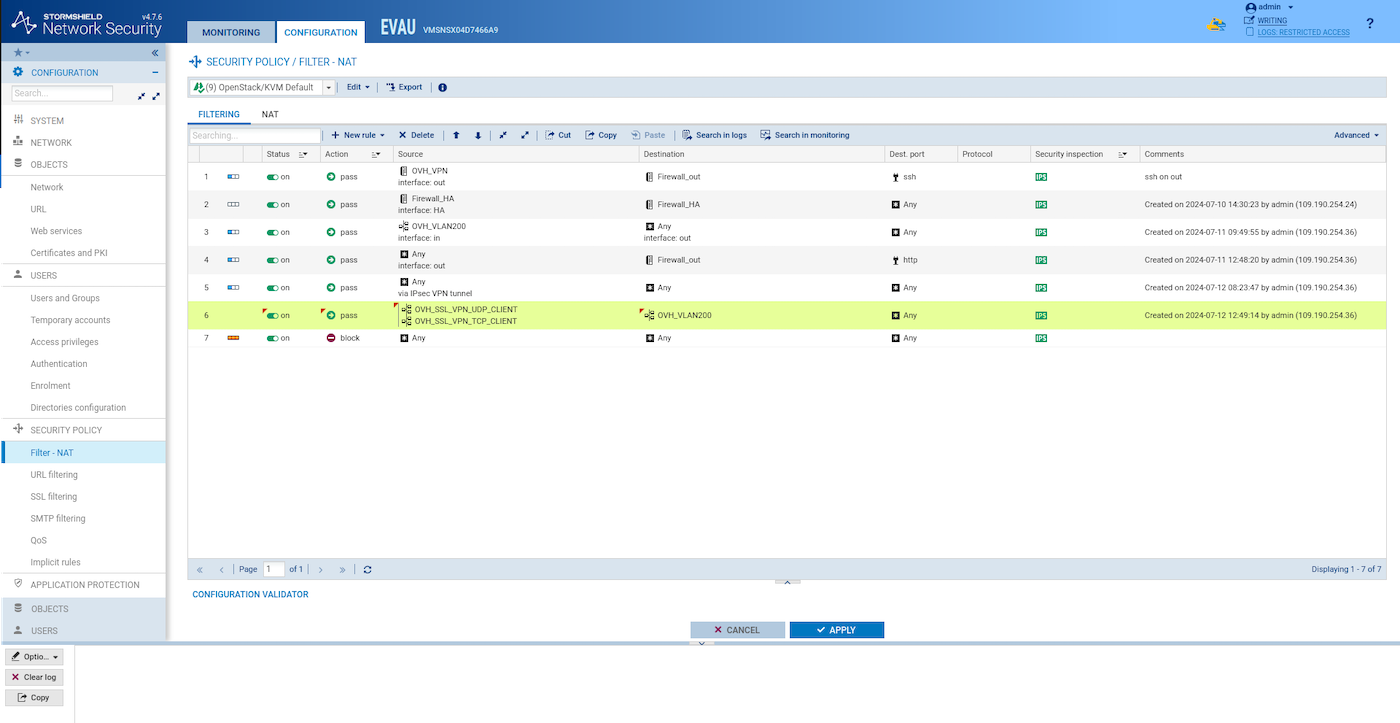Switch to the MONITORING tab
This screenshot has height=723, width=1400.
click(x=231, y=32)
